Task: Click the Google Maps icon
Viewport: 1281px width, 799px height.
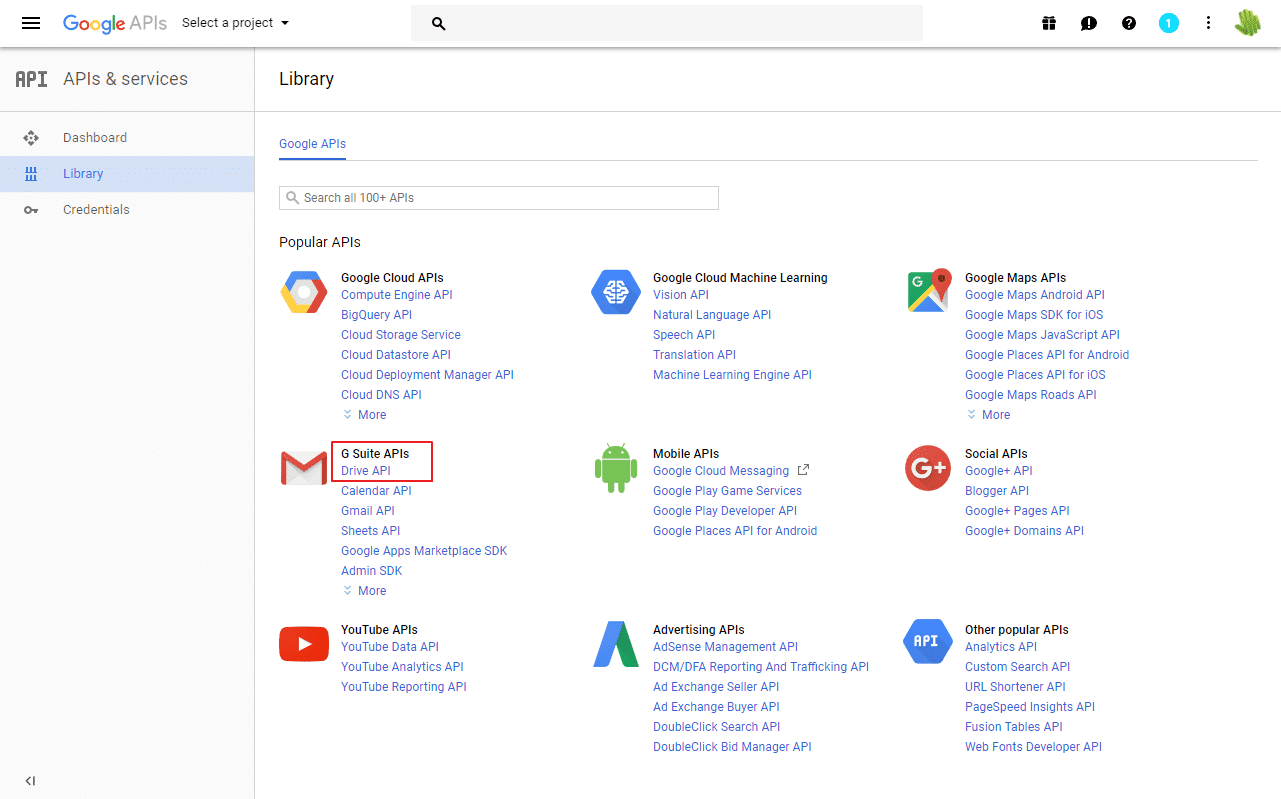Action: [928, 291]
